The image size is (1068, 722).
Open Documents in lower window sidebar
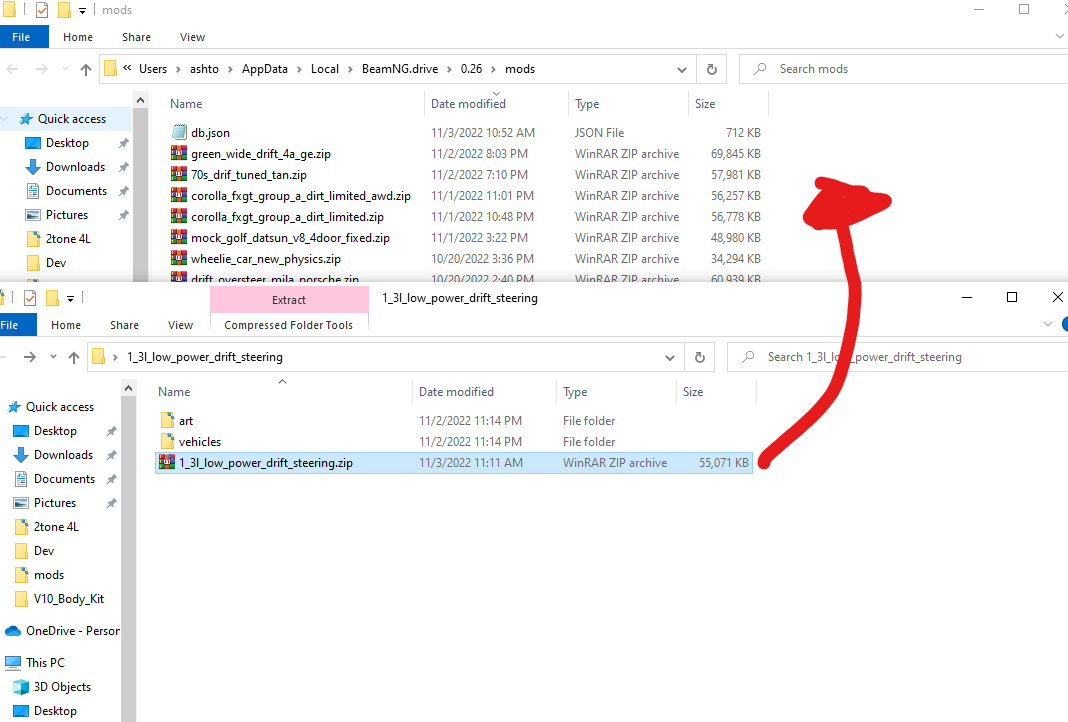point(64,479)
